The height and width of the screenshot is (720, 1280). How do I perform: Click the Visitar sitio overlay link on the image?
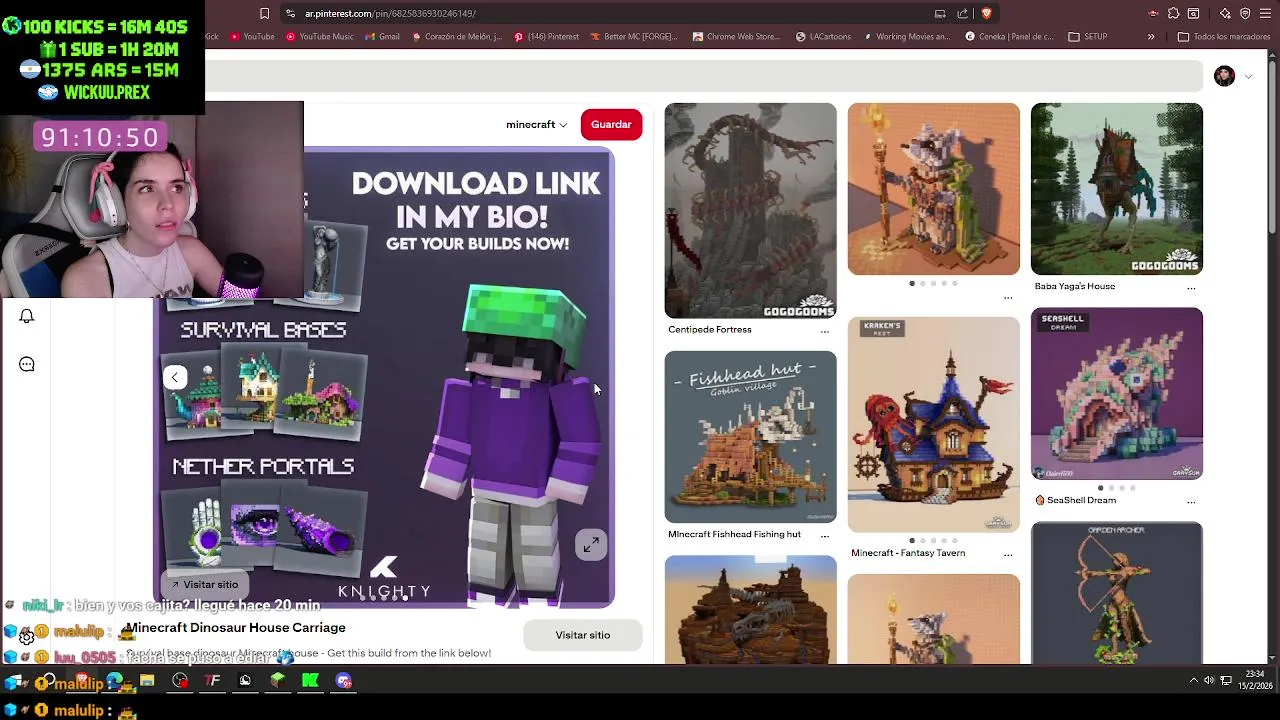[x=204, y=584]
